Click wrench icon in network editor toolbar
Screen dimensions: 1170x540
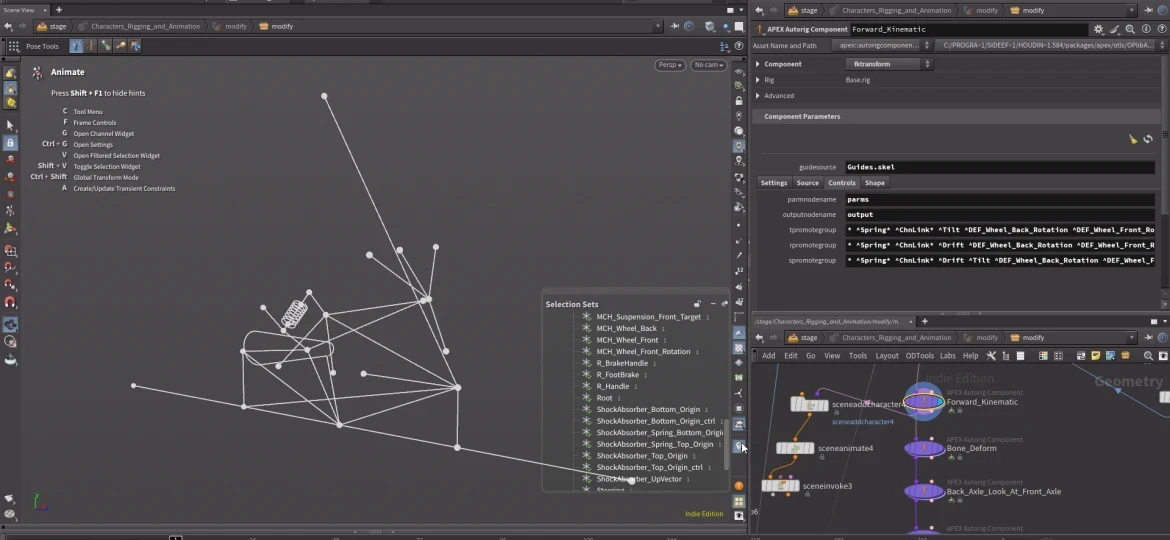click(x=991, y=356)
